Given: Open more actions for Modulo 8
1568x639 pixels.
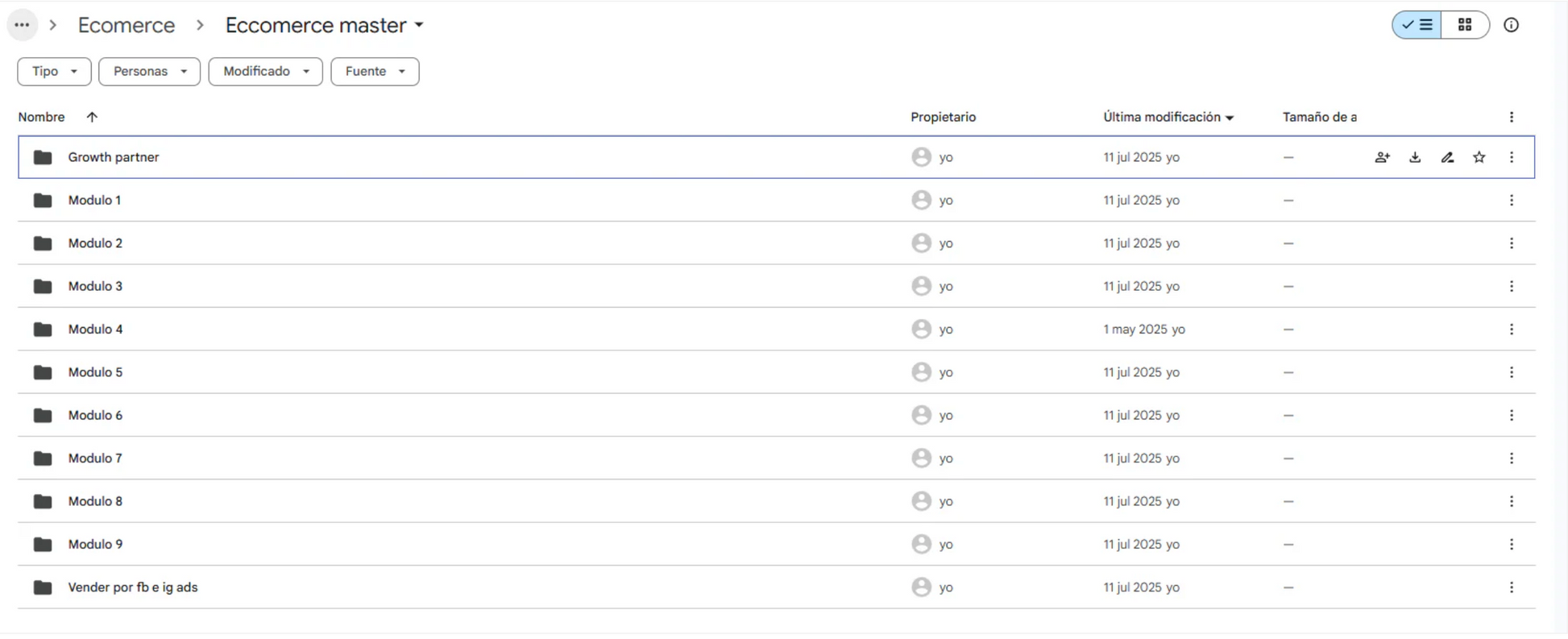Looking at the screenshot, I should (x=1512, y=501).
